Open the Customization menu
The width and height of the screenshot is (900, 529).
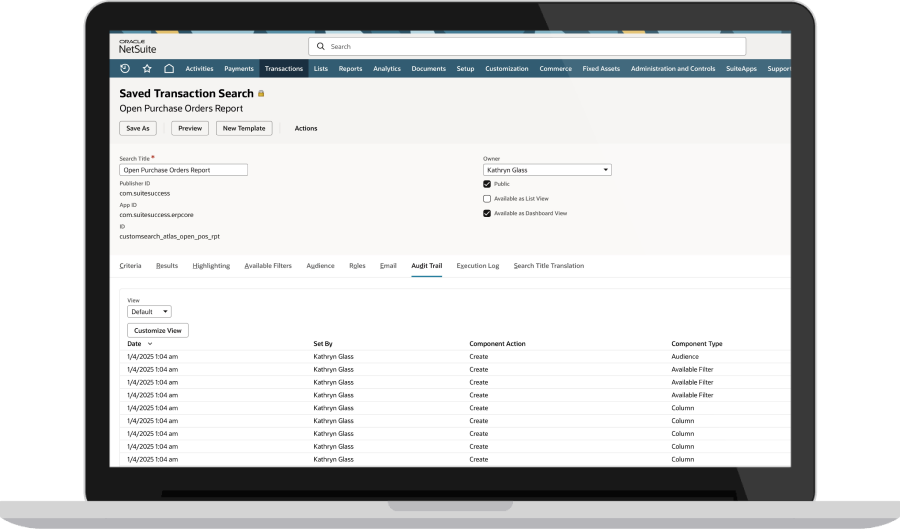507,69
